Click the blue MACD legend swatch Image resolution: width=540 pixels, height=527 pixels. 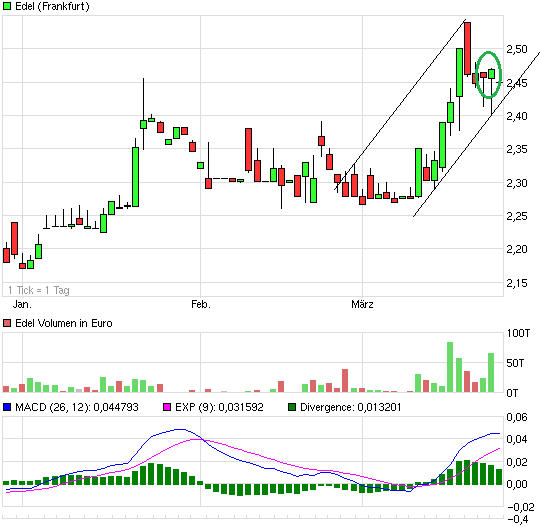7,407
